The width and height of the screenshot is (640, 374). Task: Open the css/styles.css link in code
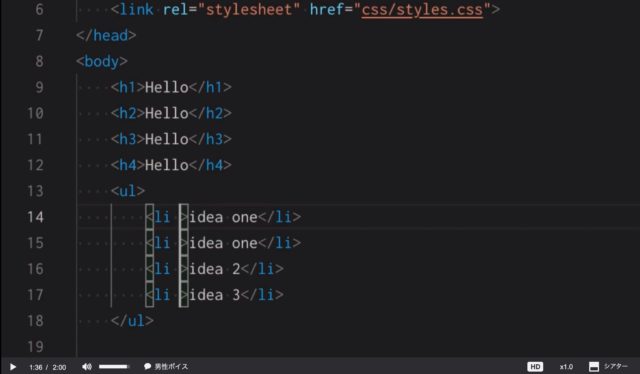click(422, 9)
